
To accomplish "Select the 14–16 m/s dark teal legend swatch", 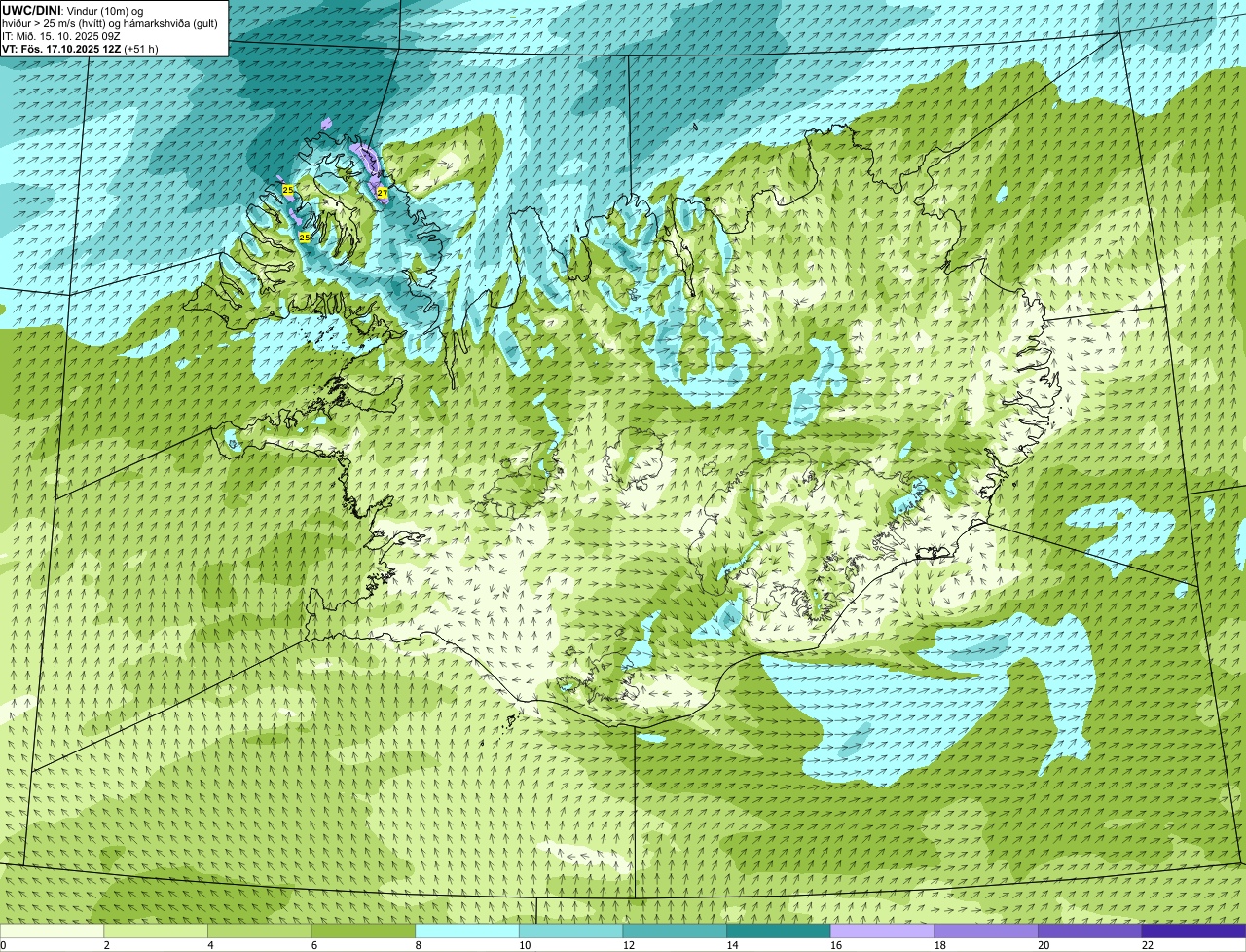I will pyautogui.click(x=779, y=931).
